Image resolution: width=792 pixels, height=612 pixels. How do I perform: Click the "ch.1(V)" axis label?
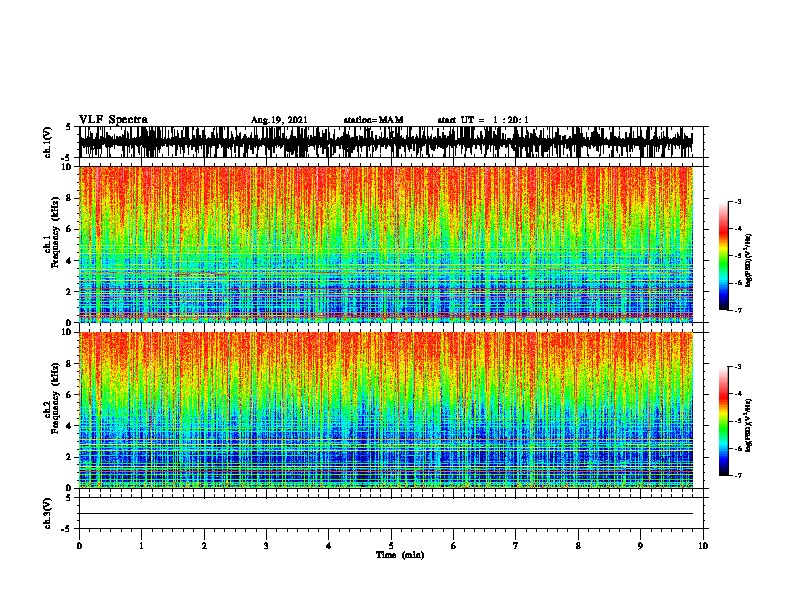tap(48, 142)
